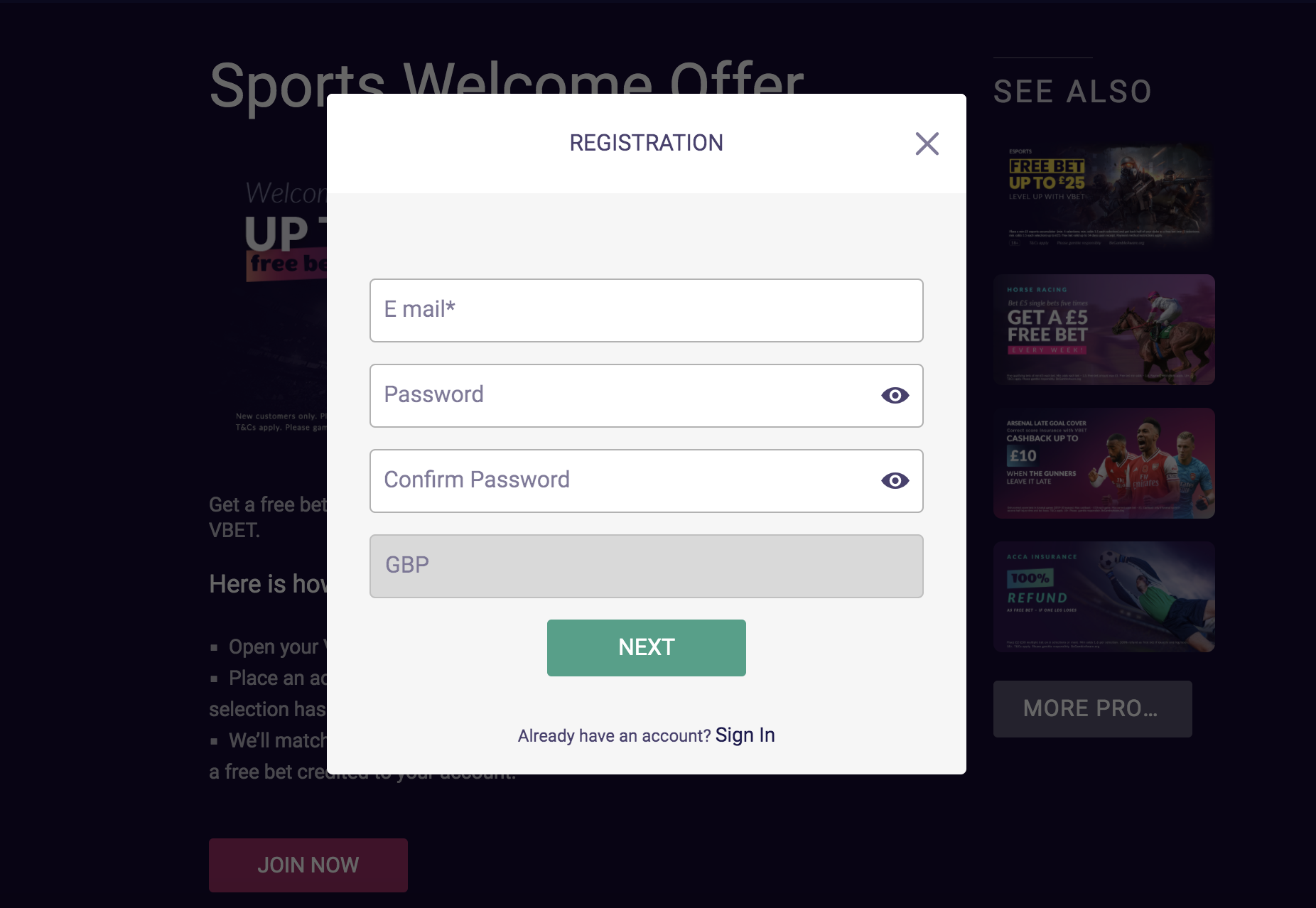This screenshot has height=908, width=1316.
Task: Select the Sign In link
Action: pyautogui.click(x=745, y=735)
